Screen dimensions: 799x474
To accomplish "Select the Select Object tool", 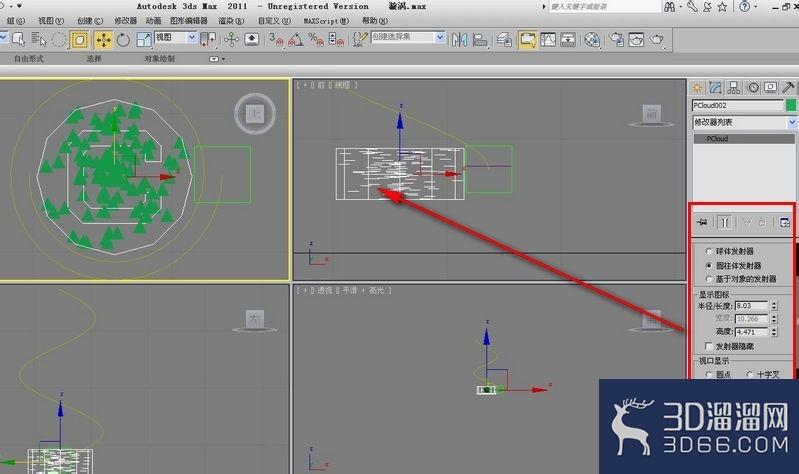I will click(x=19, y=39).
